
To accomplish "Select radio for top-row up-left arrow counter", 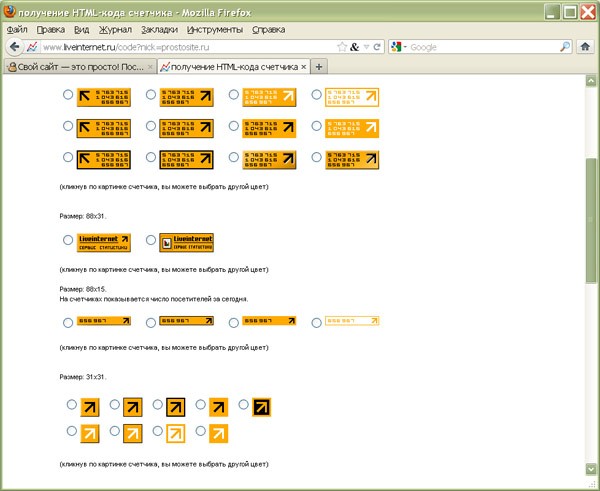I will (x=68, y=95).
